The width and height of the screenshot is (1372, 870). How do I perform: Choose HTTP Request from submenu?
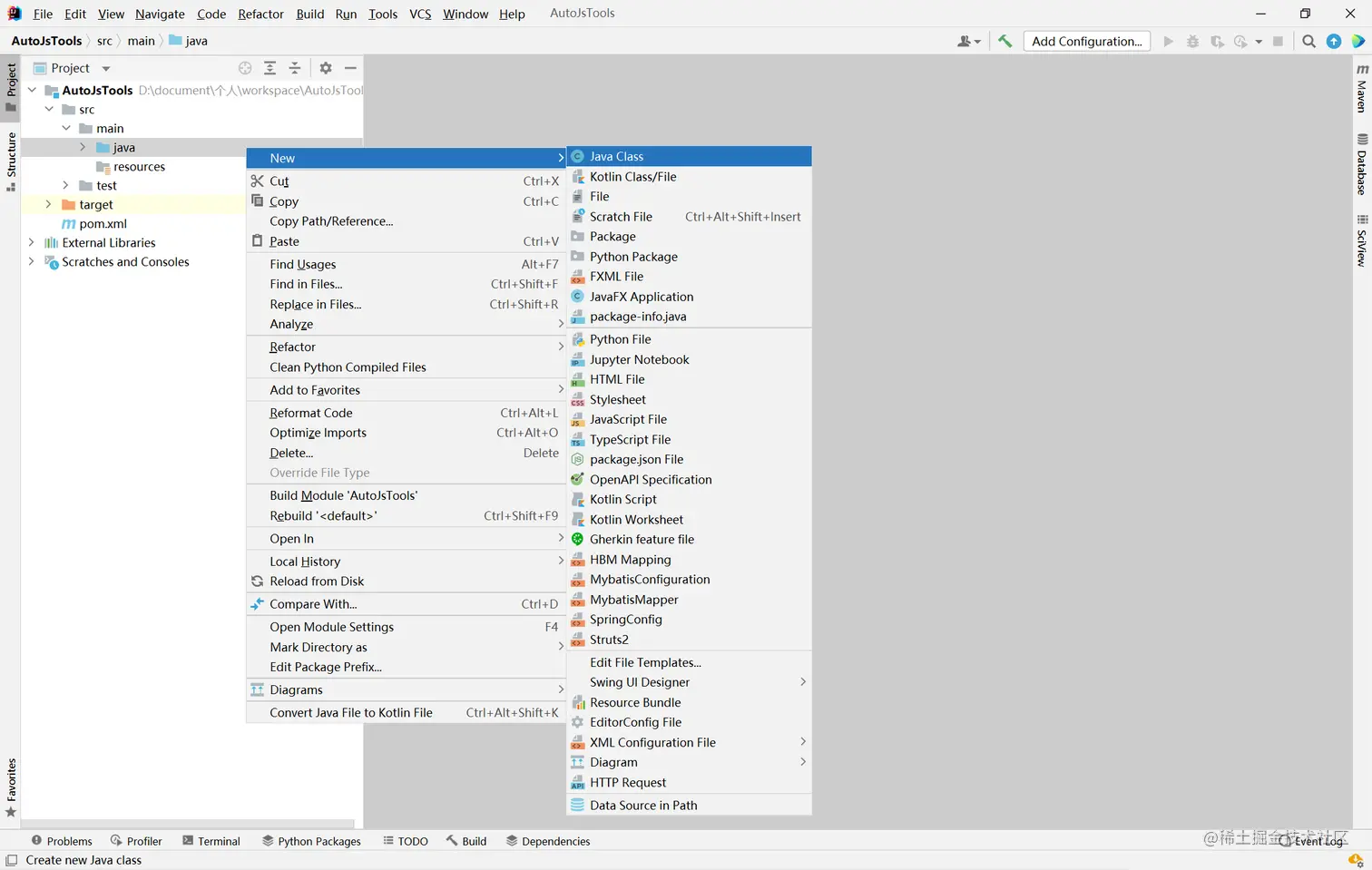click(x=689, y=782)
